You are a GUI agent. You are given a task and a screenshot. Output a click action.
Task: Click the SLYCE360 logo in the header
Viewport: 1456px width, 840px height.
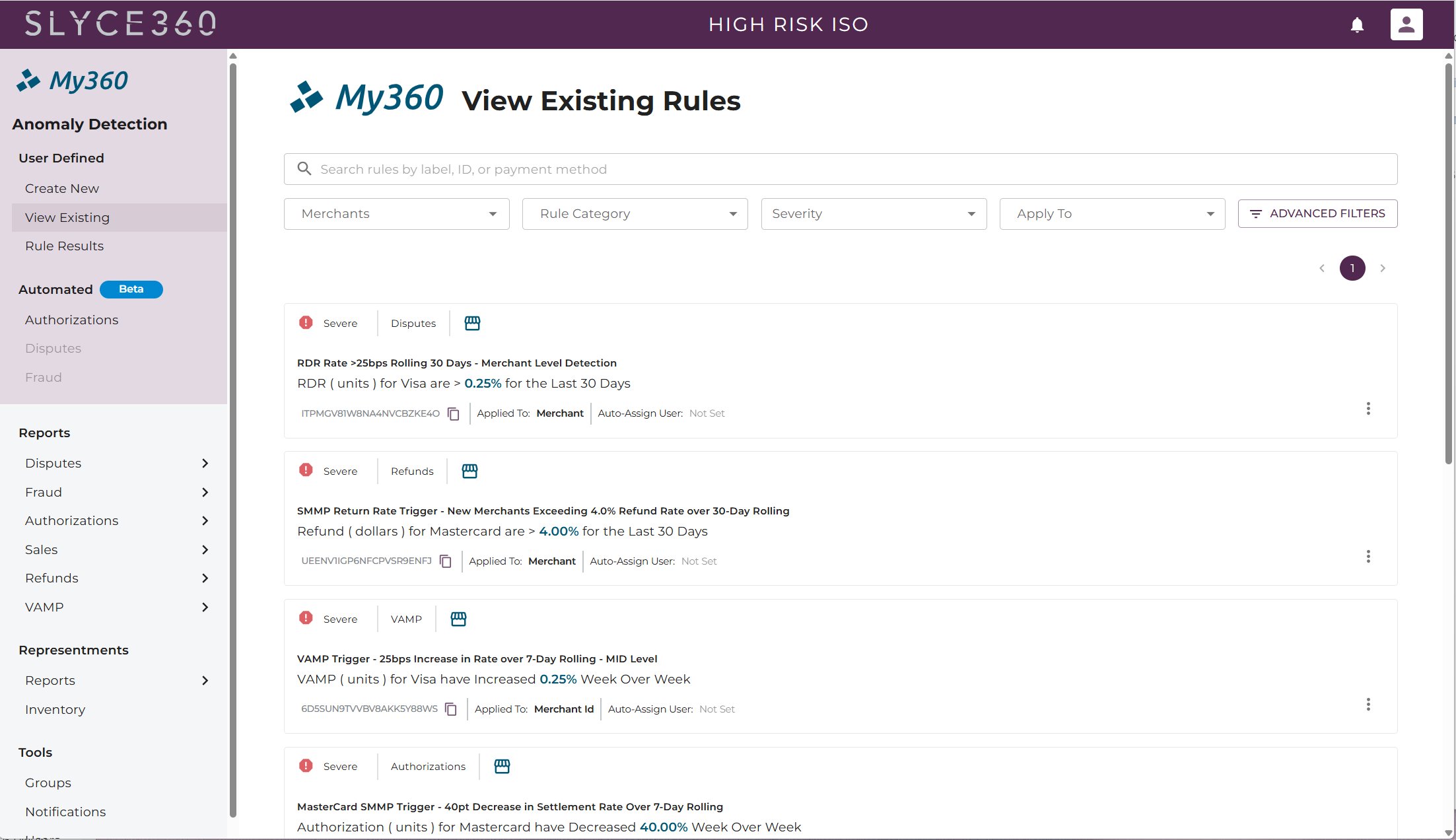121,24
